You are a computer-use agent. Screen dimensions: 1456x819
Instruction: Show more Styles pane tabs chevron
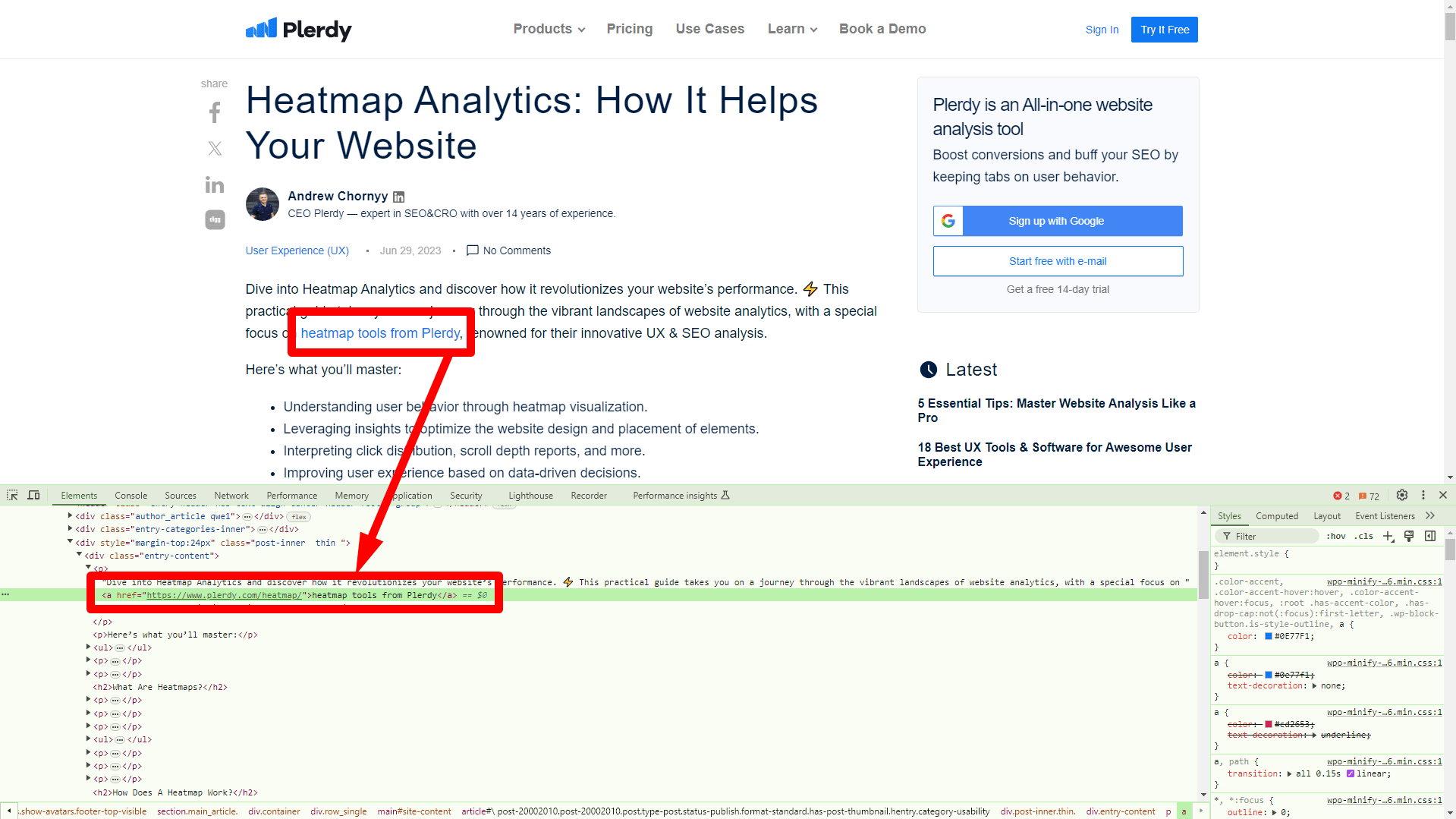tap(1430, 515)
